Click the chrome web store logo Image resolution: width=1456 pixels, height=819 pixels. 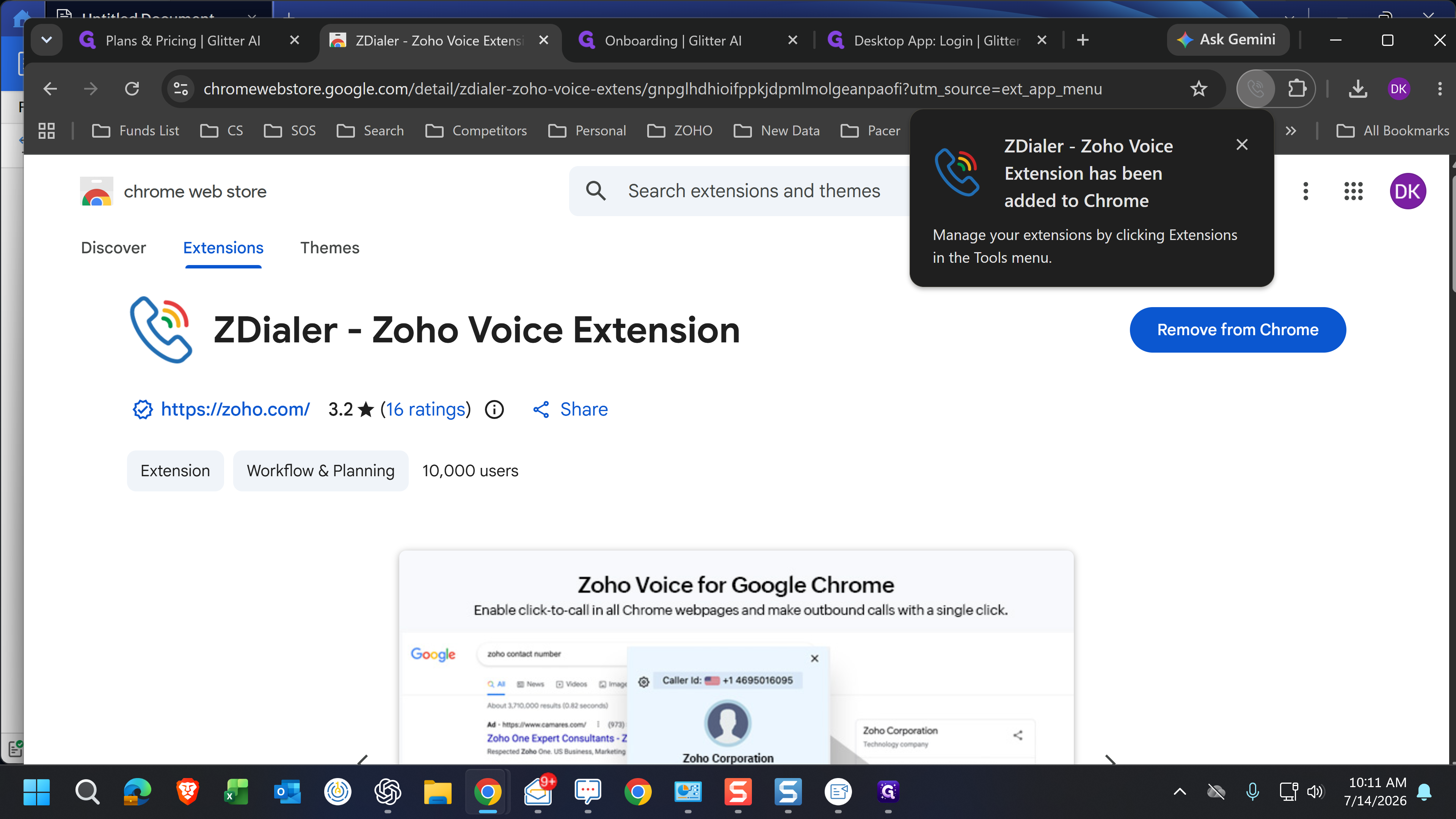pyautogui.click(x=173, y=191)
